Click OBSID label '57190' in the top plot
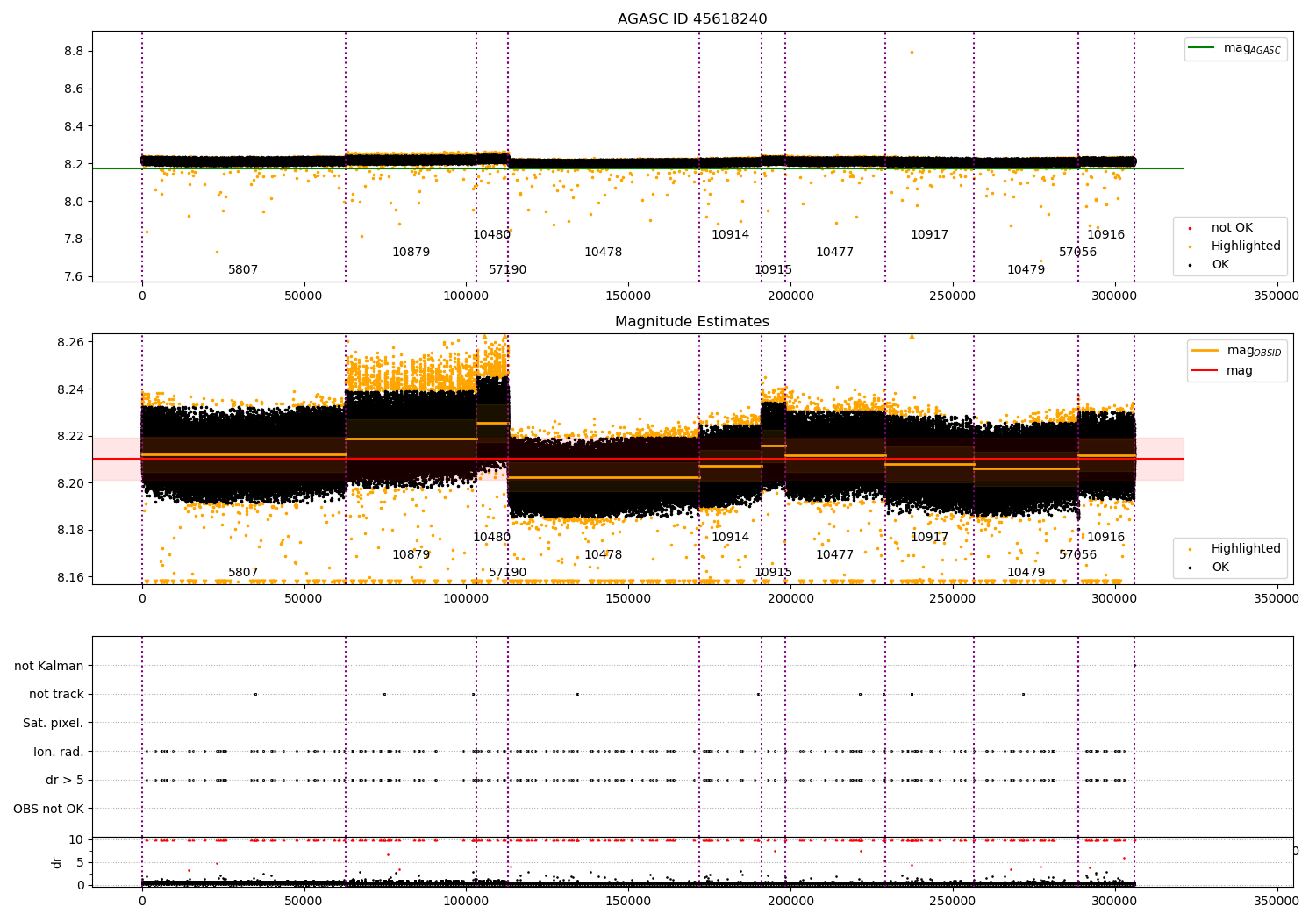This screenshot has width=1316, height=921. pyautogui.click(x=507, y=270)
